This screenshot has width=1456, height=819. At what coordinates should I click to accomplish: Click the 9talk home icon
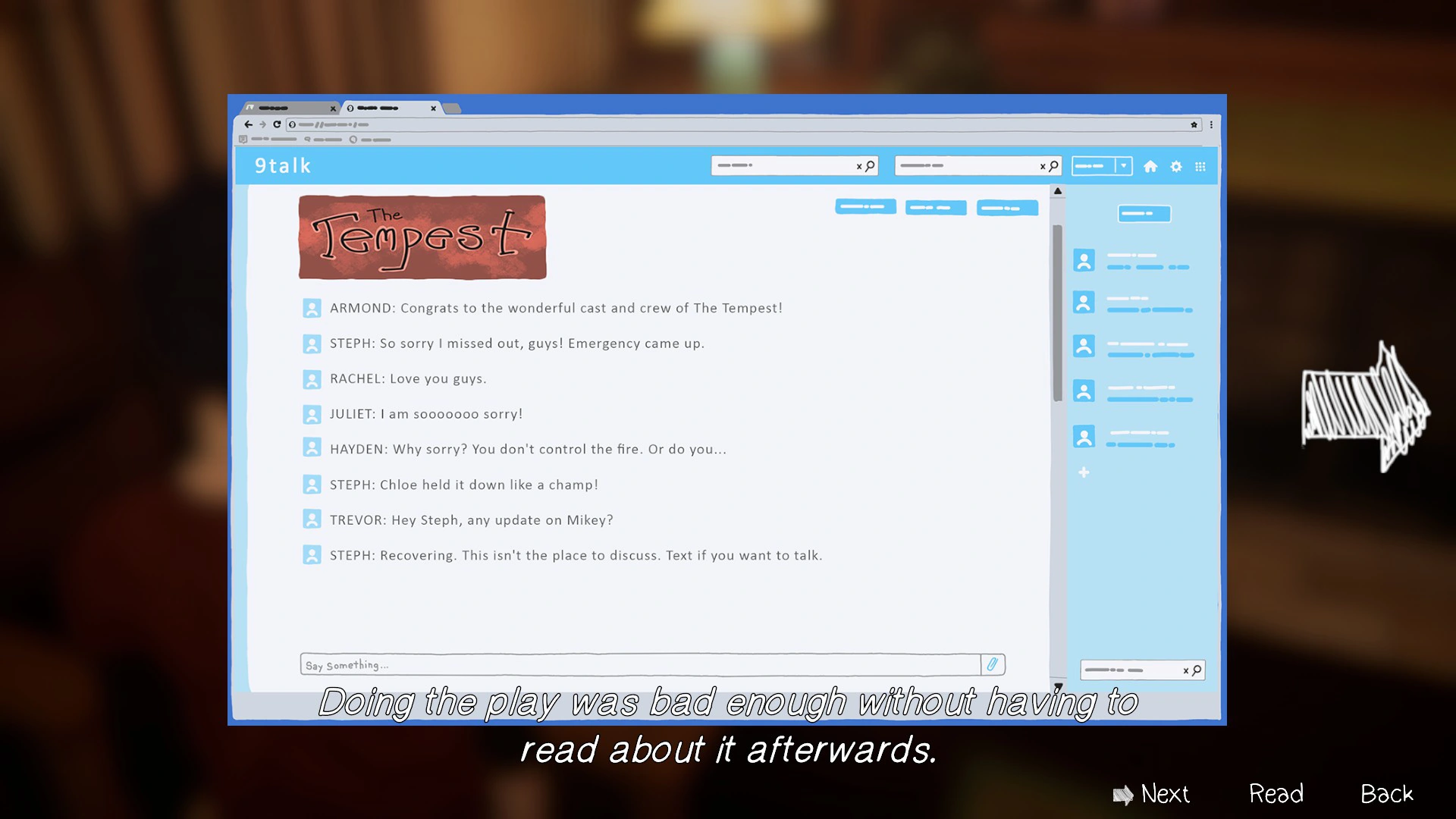click(1150, 167)
